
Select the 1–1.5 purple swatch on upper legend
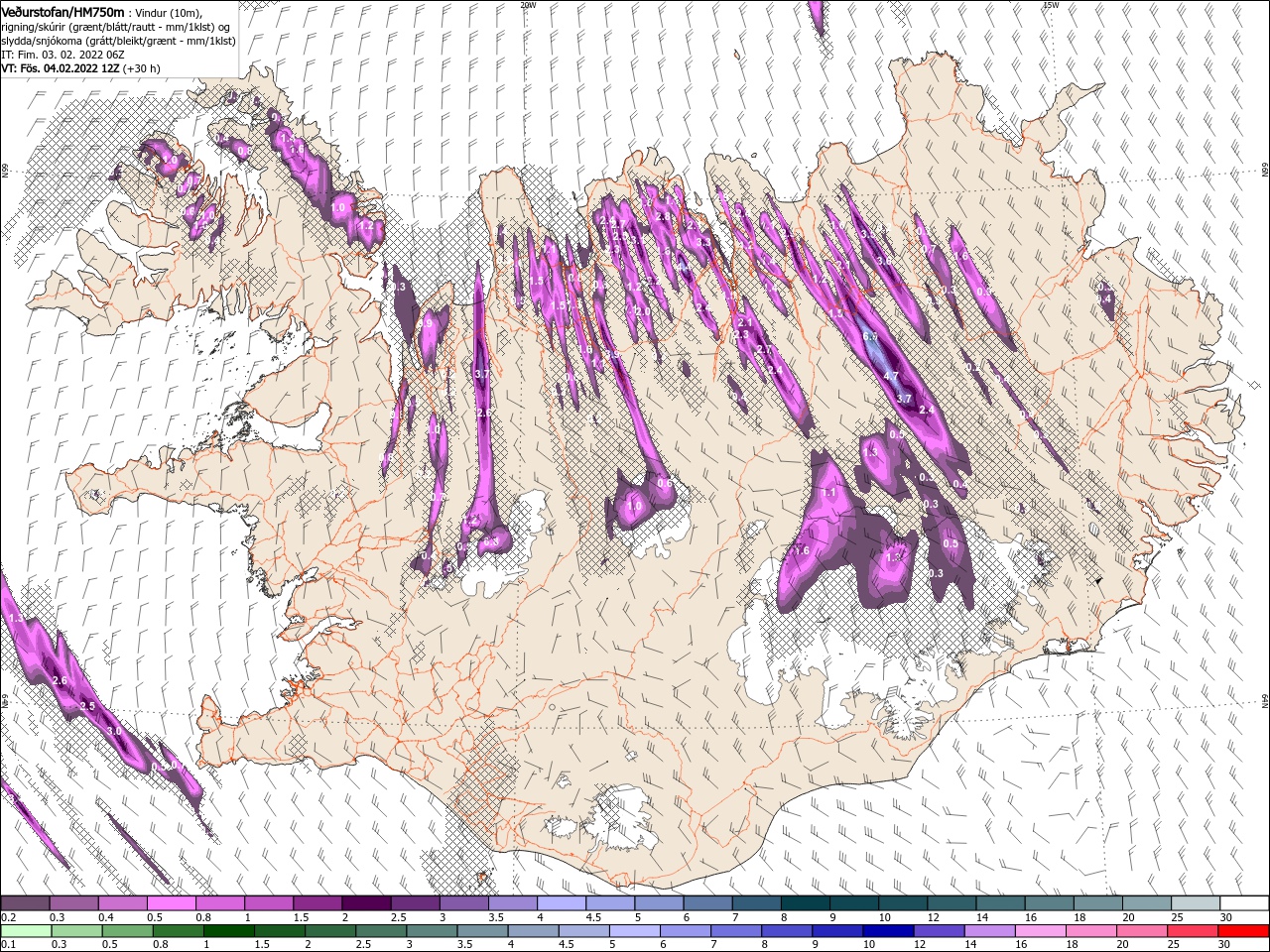[x=269, y=903]
